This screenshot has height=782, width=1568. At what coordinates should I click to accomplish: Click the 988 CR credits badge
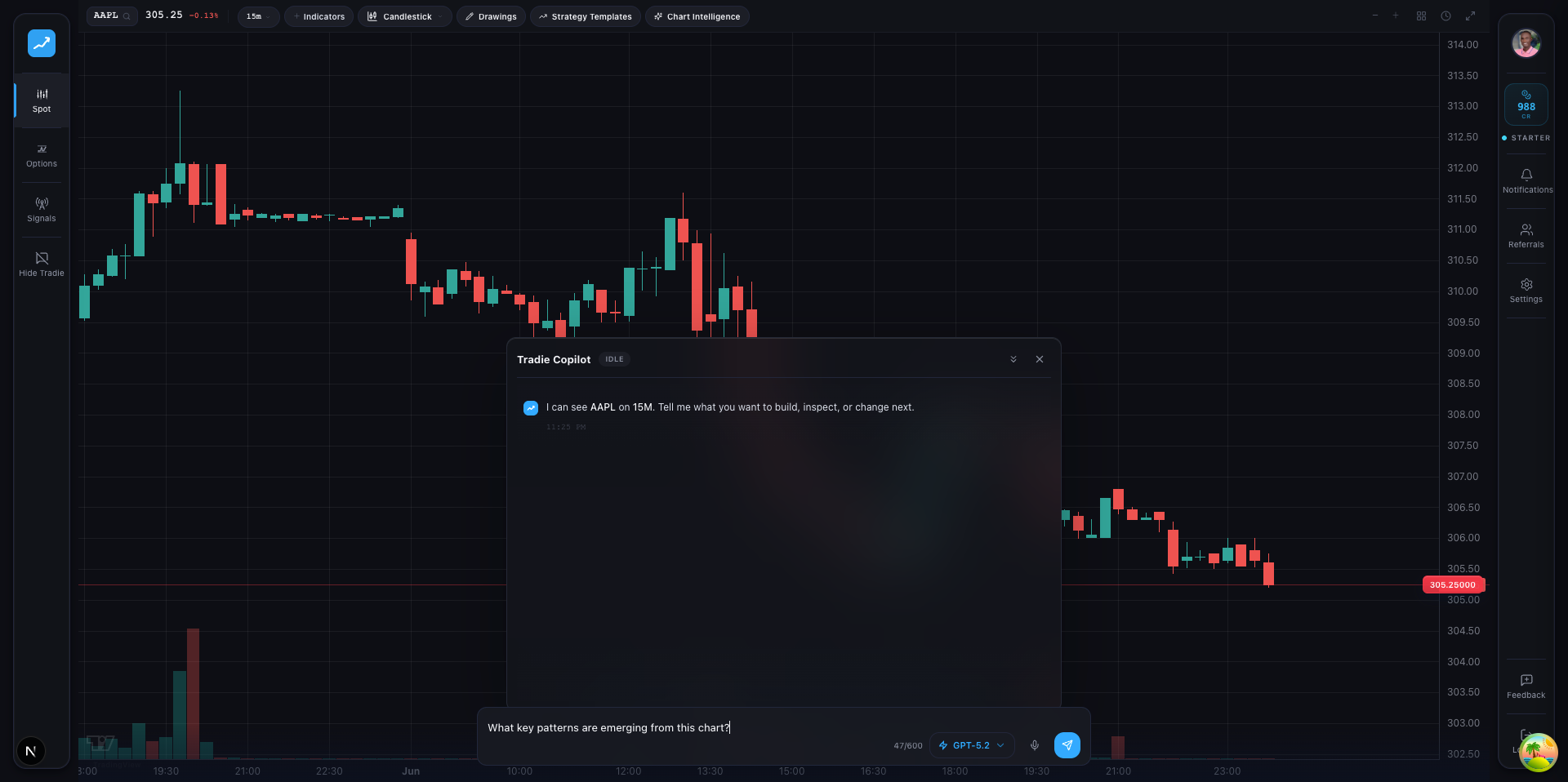point(1526,104)
